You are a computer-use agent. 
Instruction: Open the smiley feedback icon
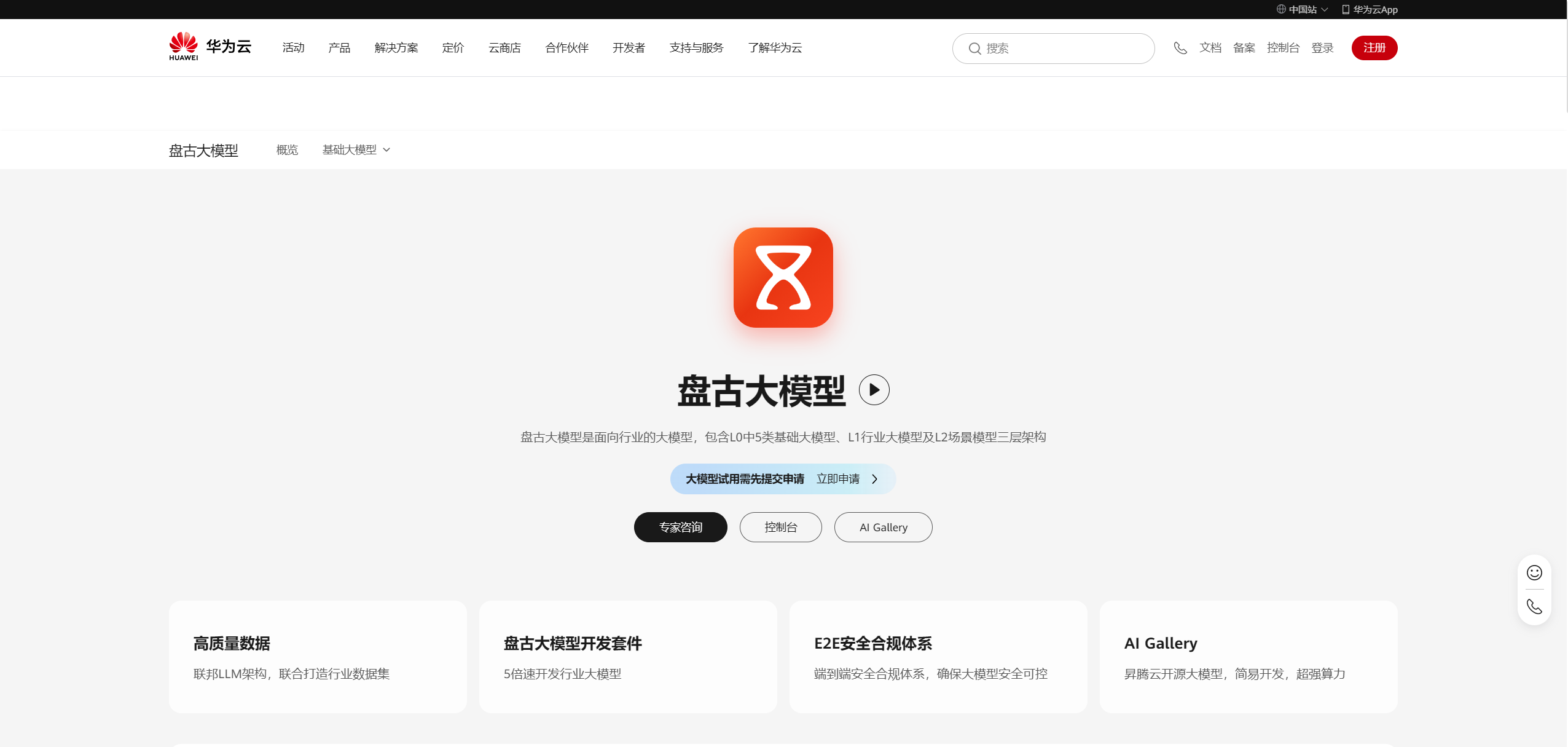point(1534,572)
